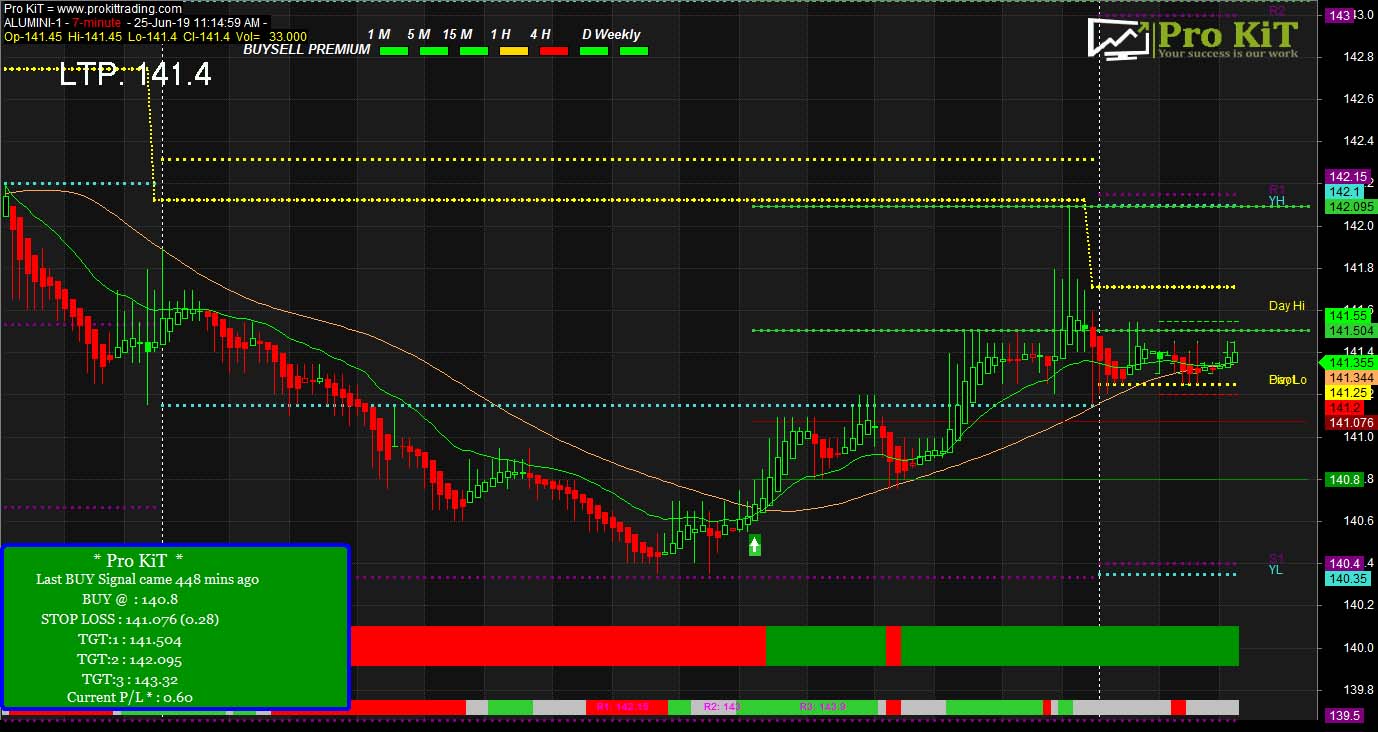Click the 1 M green signal indicator
Screen dimensions: 1378x732
pyautogui.click(x=394, y=50)
